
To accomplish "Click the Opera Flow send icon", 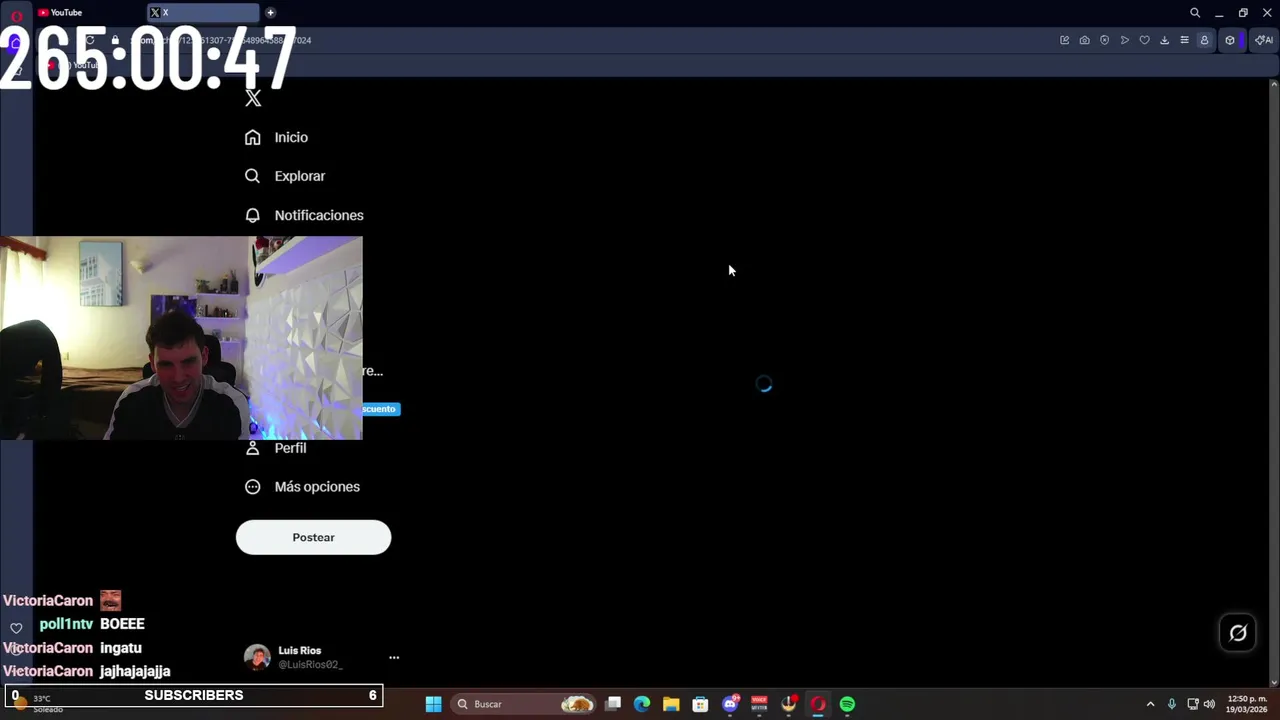I will click(1125, 40).
